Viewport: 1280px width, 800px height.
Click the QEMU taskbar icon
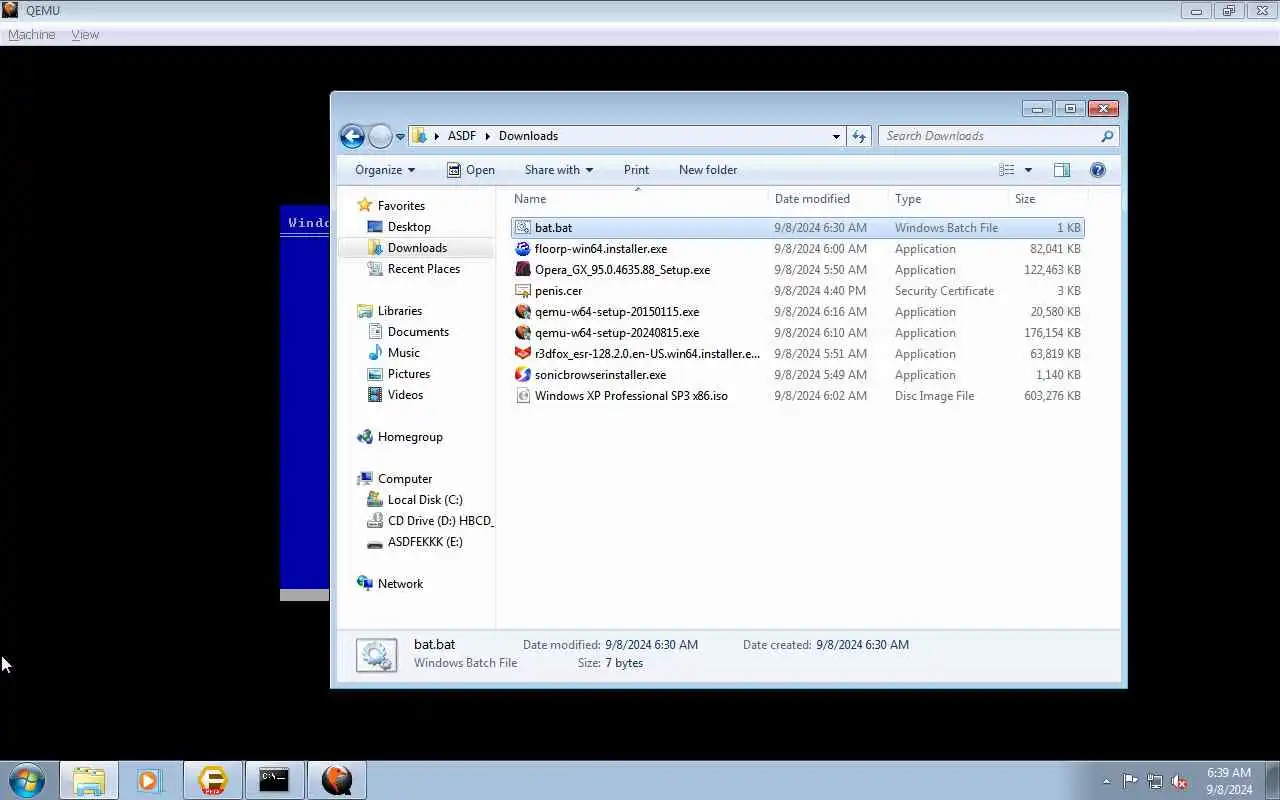(x=337, y=780)
